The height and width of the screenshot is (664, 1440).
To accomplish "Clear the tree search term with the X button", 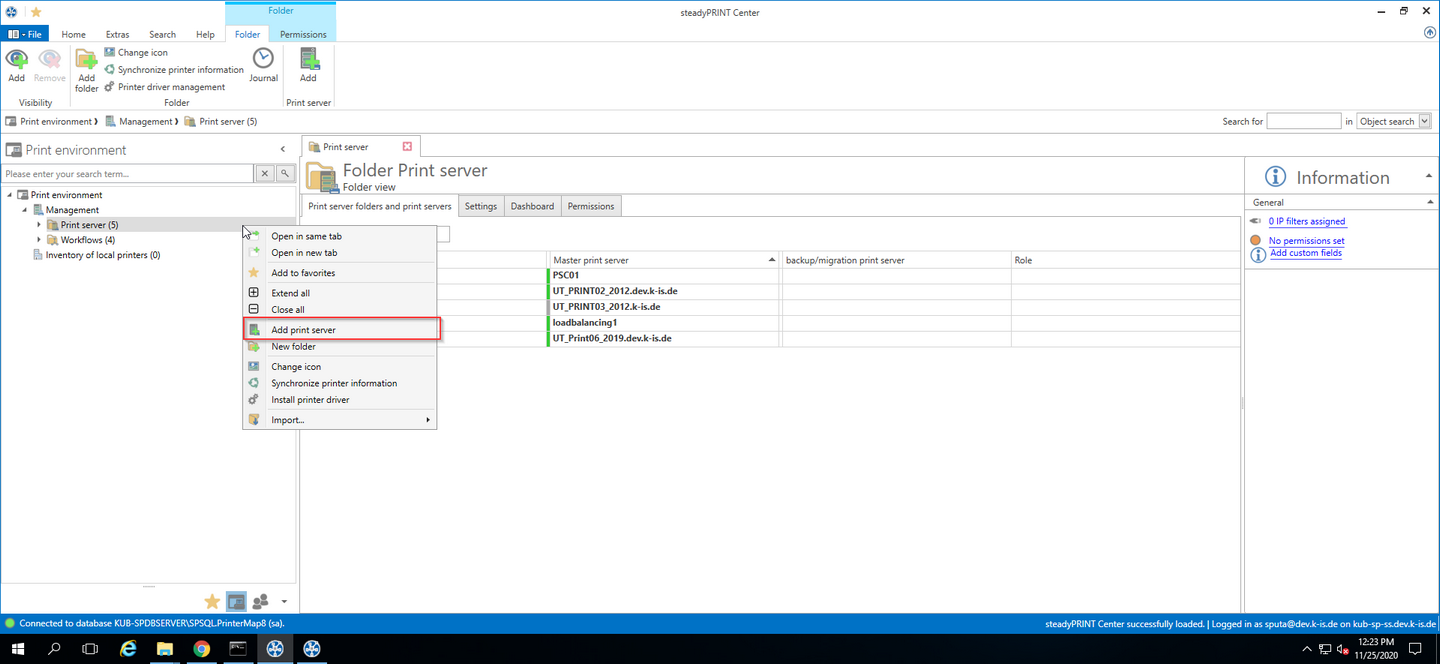I will pos(265,174).
